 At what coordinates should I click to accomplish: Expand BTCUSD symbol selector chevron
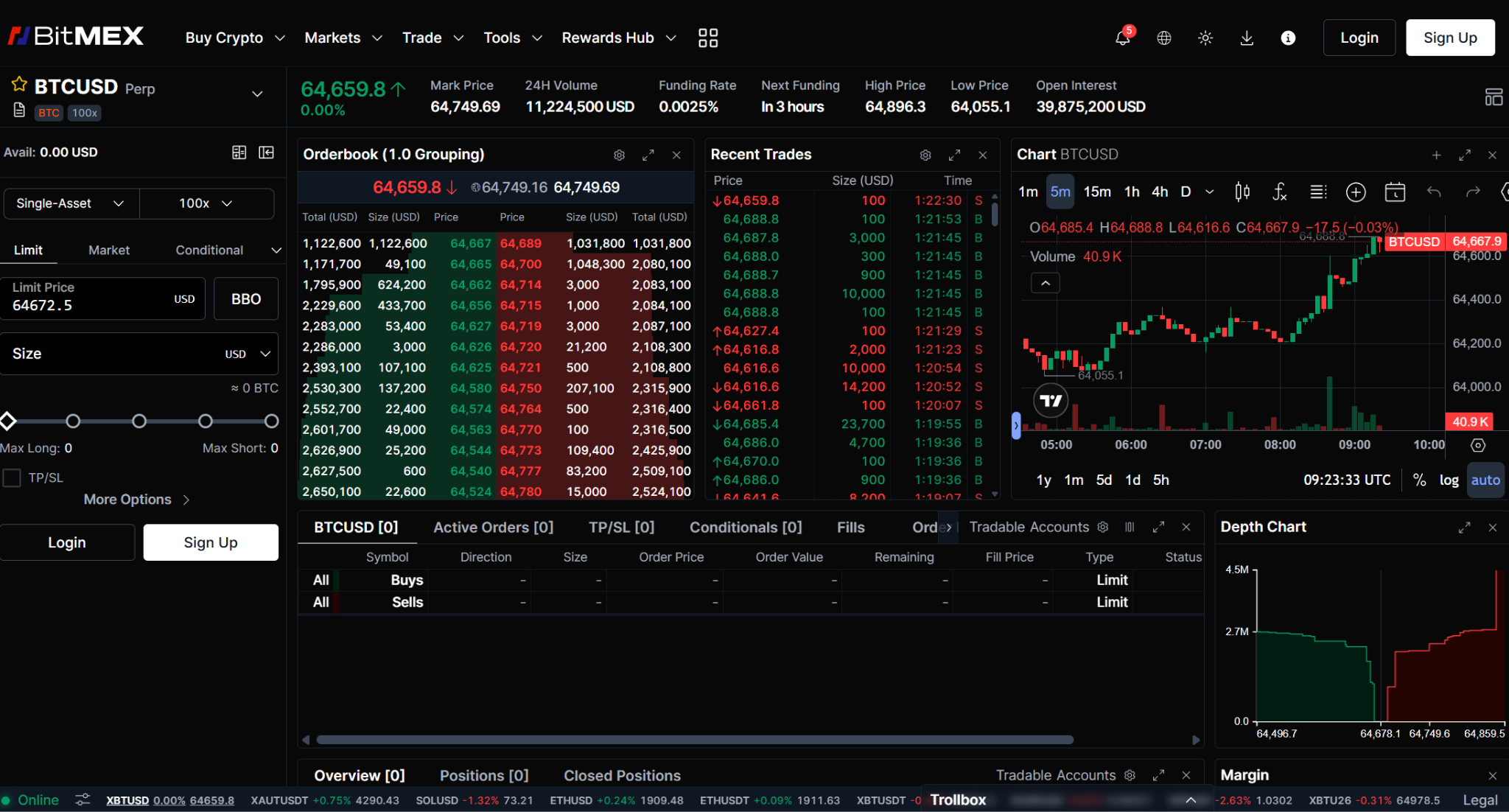click(257, 94)
